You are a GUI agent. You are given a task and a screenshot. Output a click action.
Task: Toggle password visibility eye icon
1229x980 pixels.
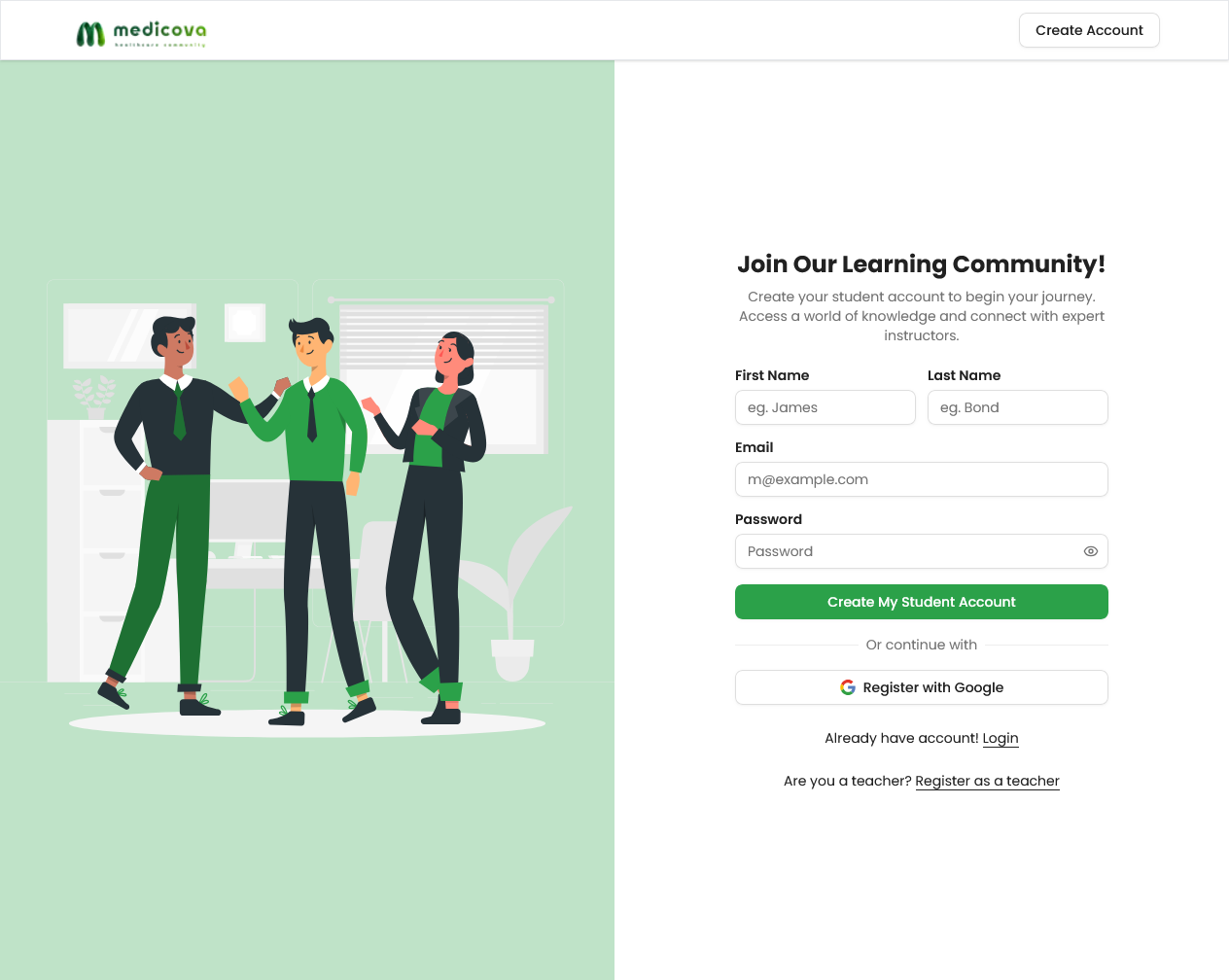point(1091,551)
